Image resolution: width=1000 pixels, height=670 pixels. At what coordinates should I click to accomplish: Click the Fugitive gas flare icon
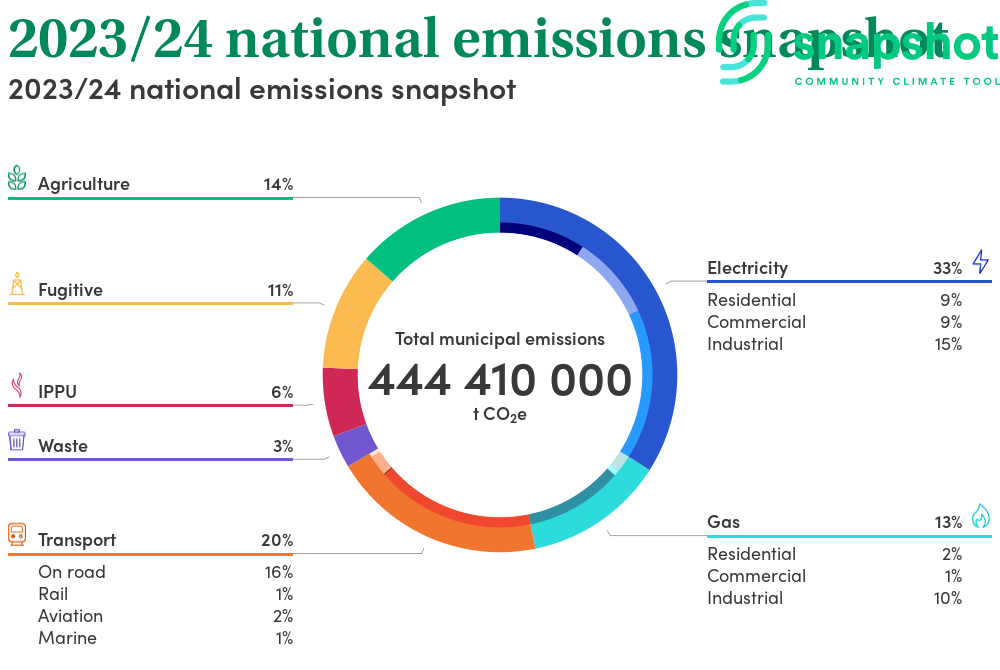click(17, 285)
